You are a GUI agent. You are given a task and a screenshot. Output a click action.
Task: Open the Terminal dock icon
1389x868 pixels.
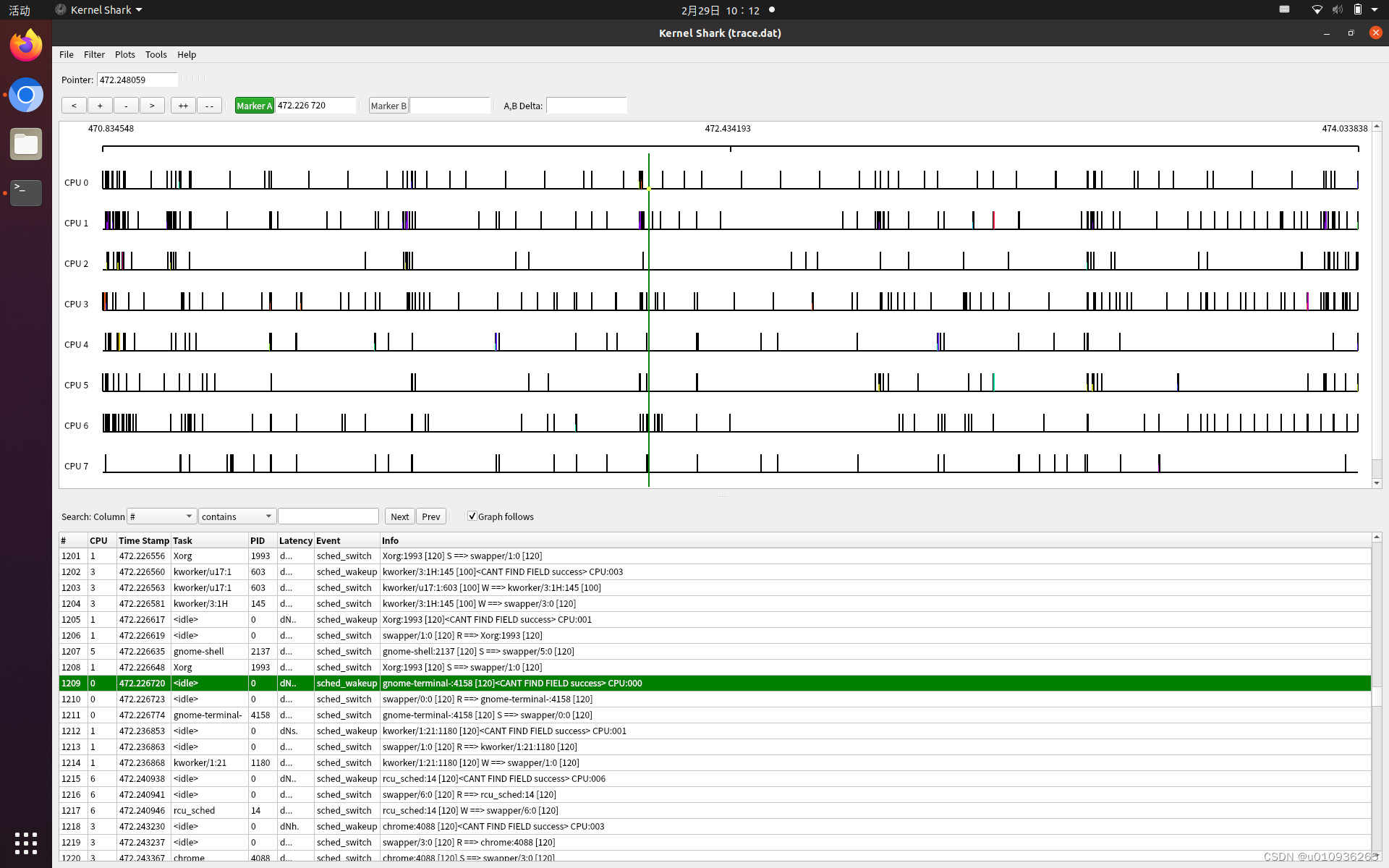click(x=26, y=192)
